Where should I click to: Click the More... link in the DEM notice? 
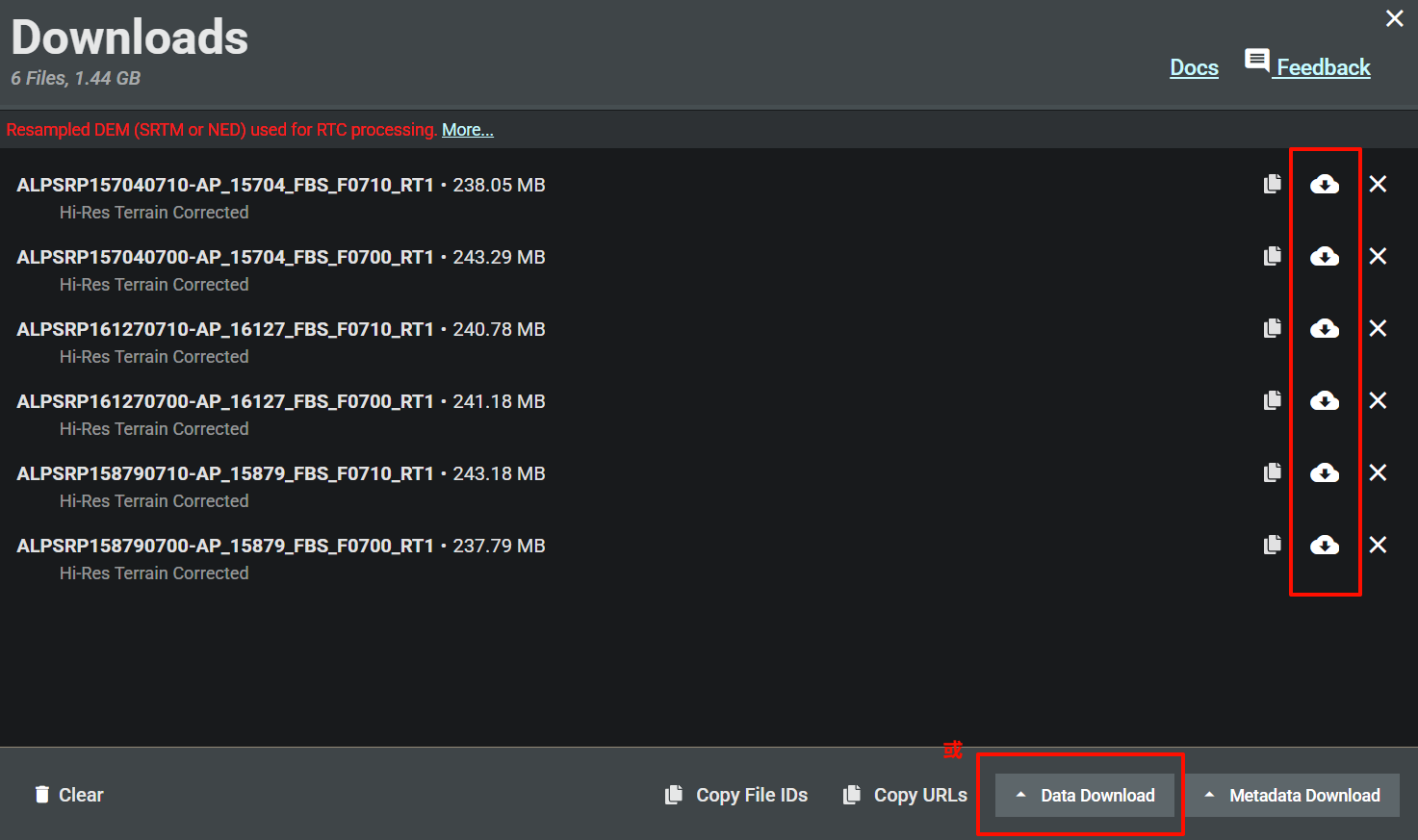click(x=467, y=130)
